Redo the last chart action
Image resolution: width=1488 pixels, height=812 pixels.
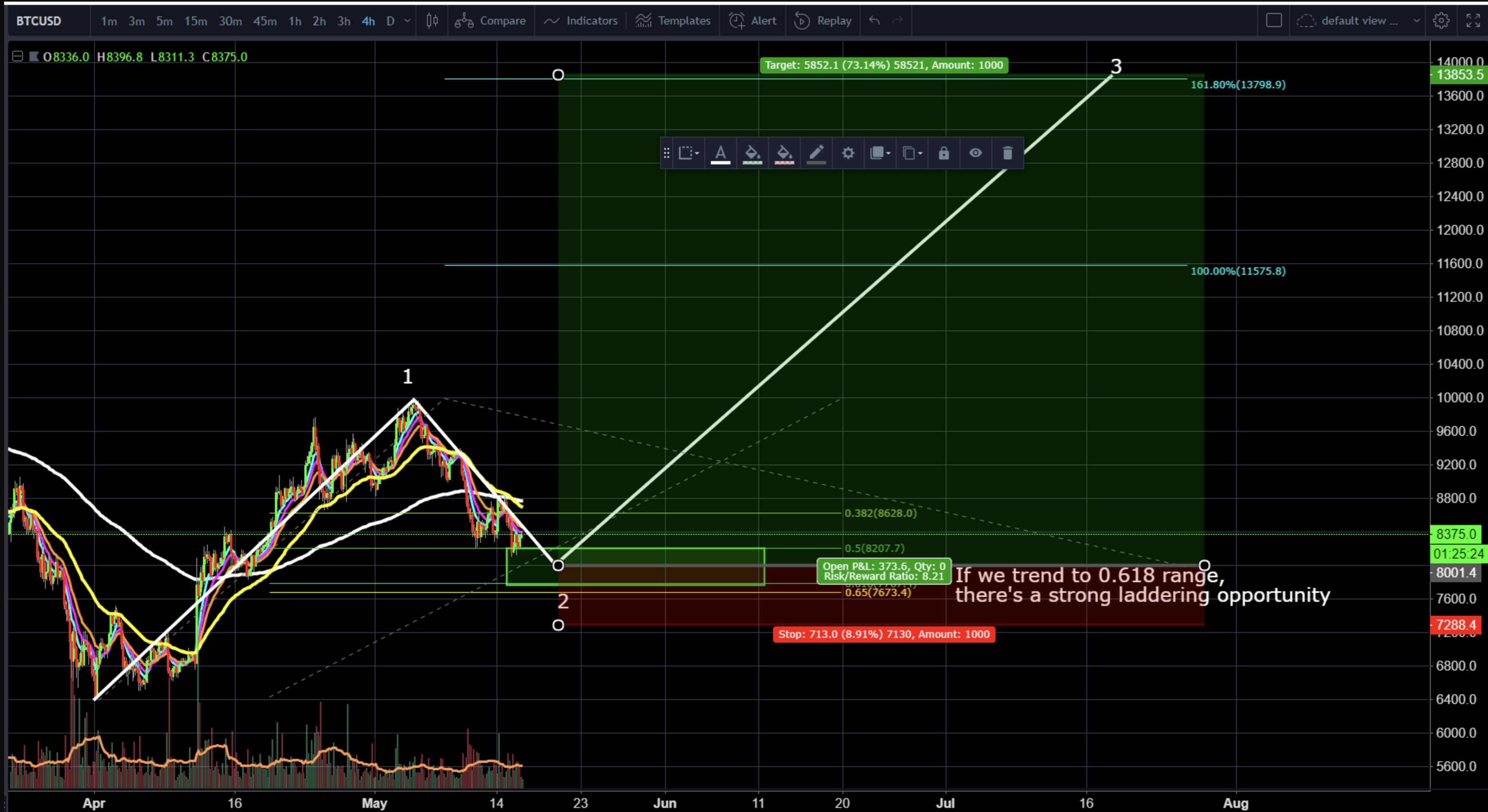point(898,21)
